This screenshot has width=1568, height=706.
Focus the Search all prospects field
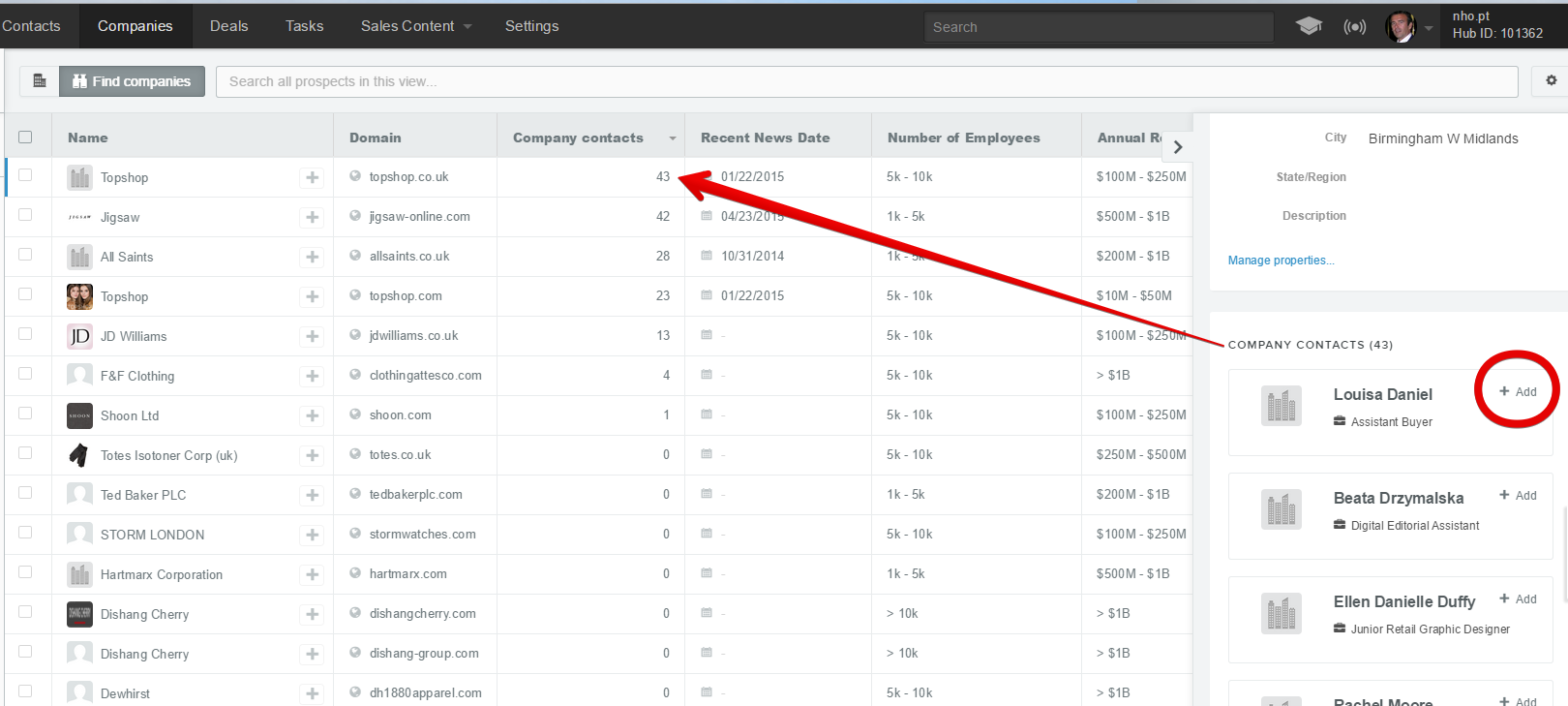pyautogui.click(x=865, y=81)
